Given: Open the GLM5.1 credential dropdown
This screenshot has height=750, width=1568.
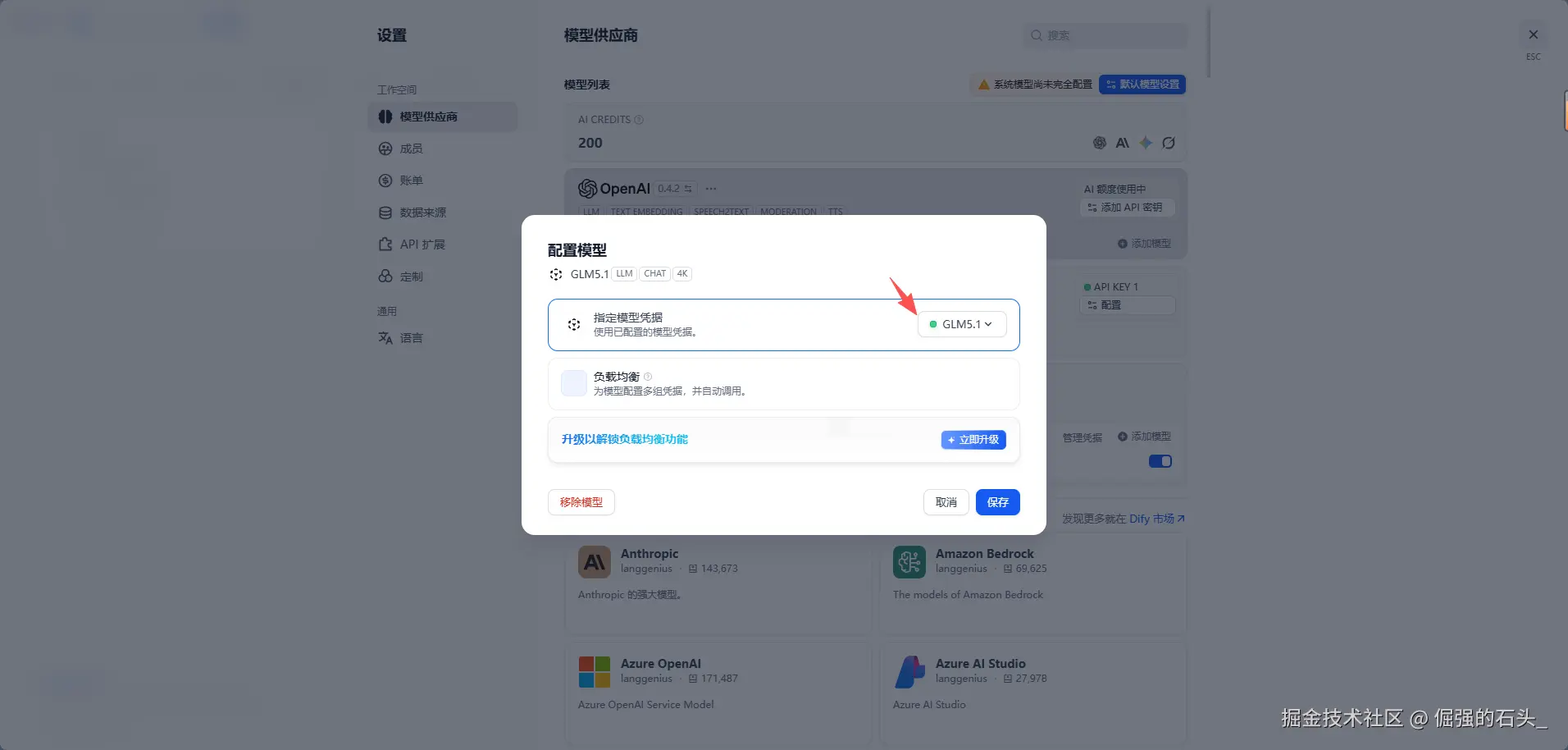Looking at the screenshot, I should 962,324.
